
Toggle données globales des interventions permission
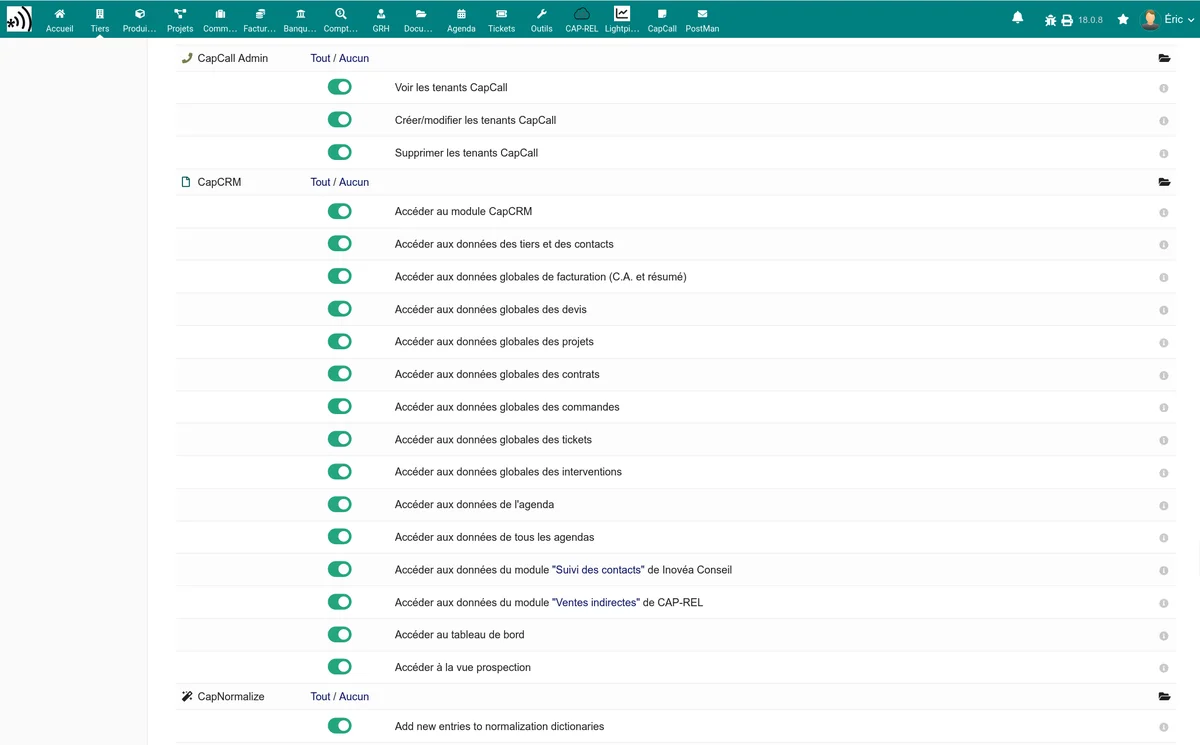point(340,471)
